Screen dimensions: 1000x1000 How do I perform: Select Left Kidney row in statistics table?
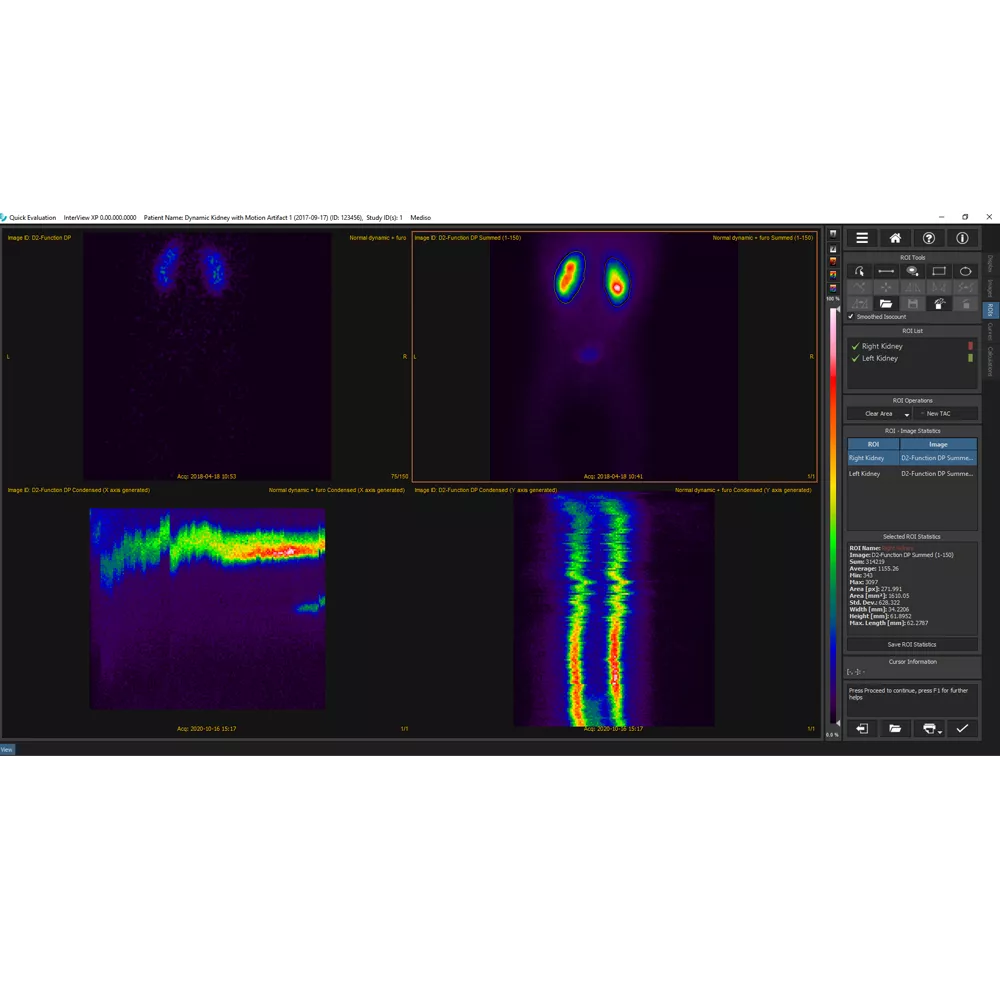tap(912, 474)
